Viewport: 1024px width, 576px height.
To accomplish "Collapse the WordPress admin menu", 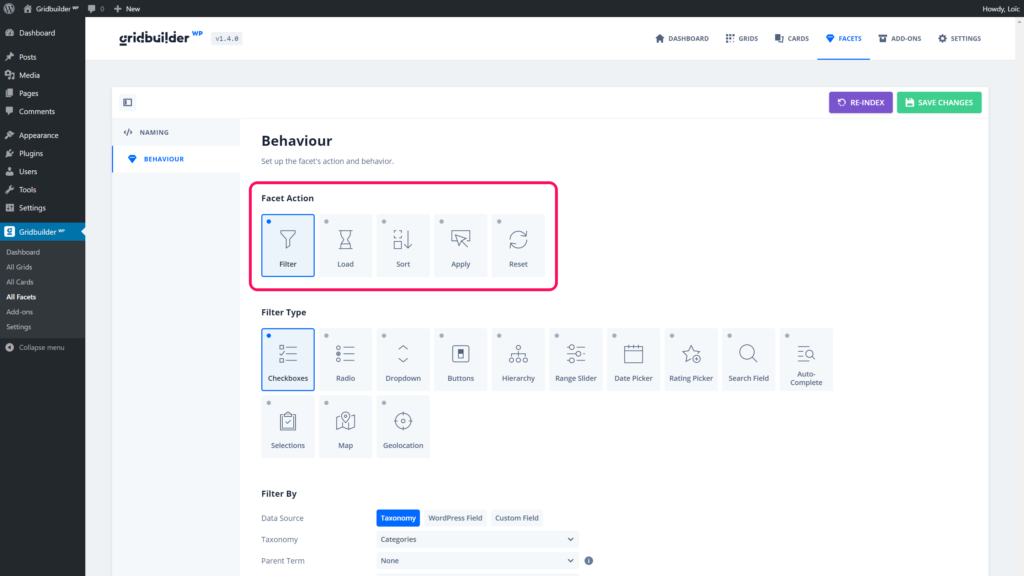I will point(35,347).
